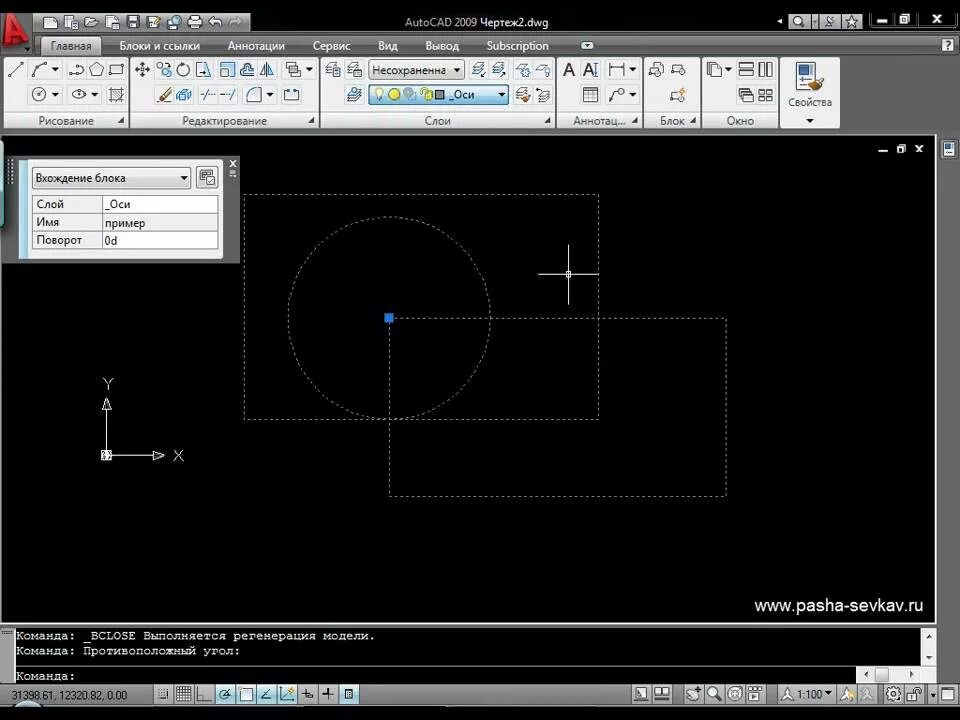Click the yellow layer color swatch
The height and width of the screenshot is (720, 960).
coord(394,94)
